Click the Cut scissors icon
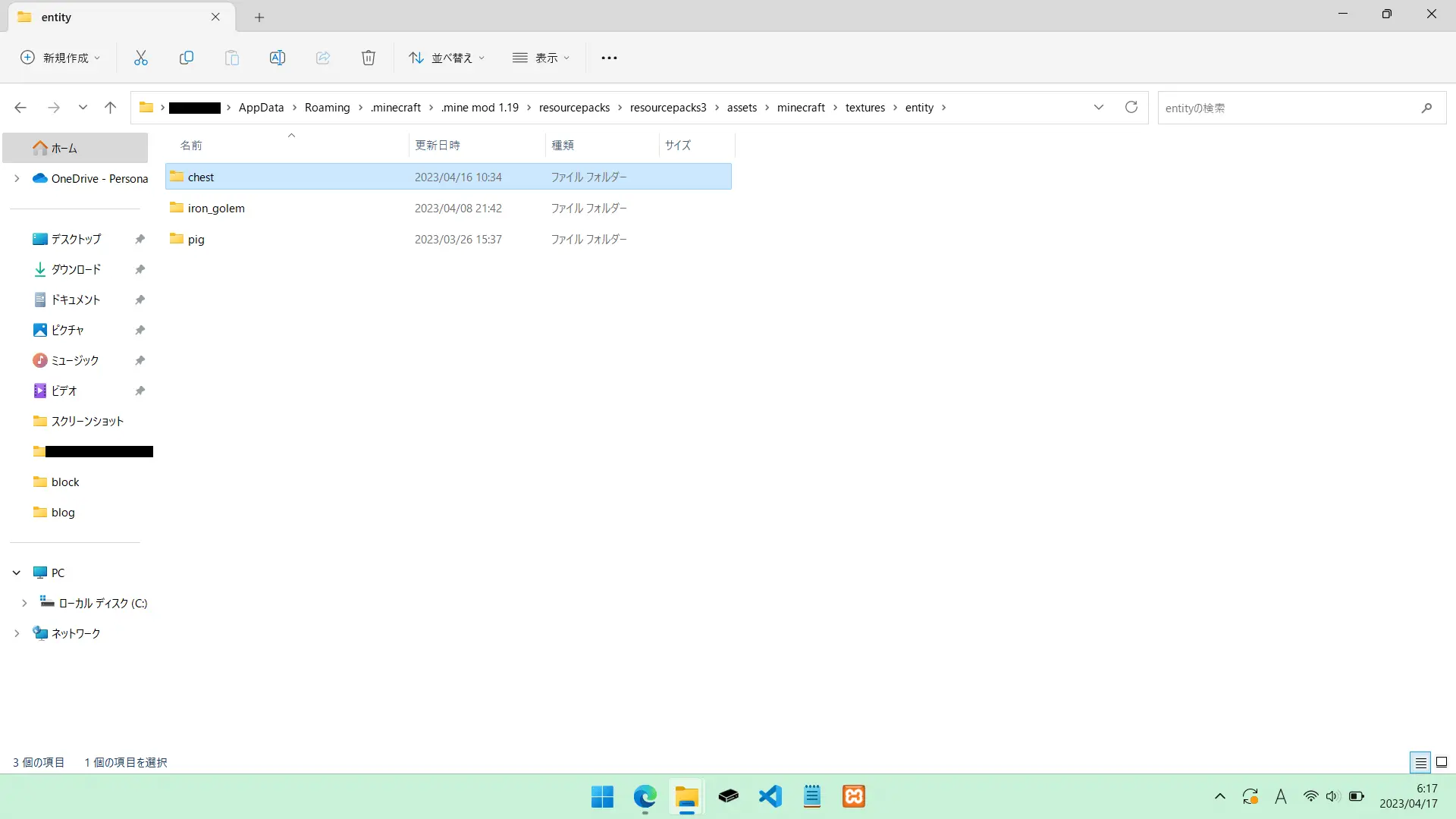The height and width of the screenshot is (819, 1456). coord(141,58)
